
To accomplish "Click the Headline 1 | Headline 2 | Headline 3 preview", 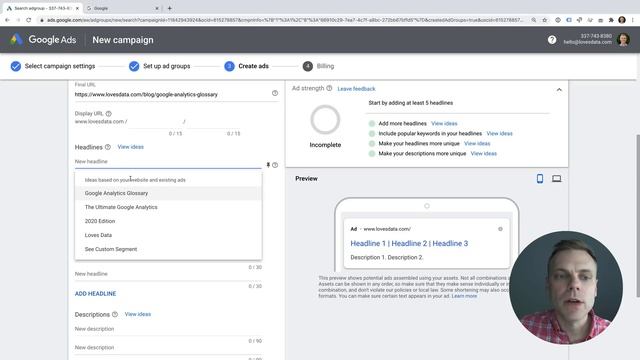I will point(409,244).
